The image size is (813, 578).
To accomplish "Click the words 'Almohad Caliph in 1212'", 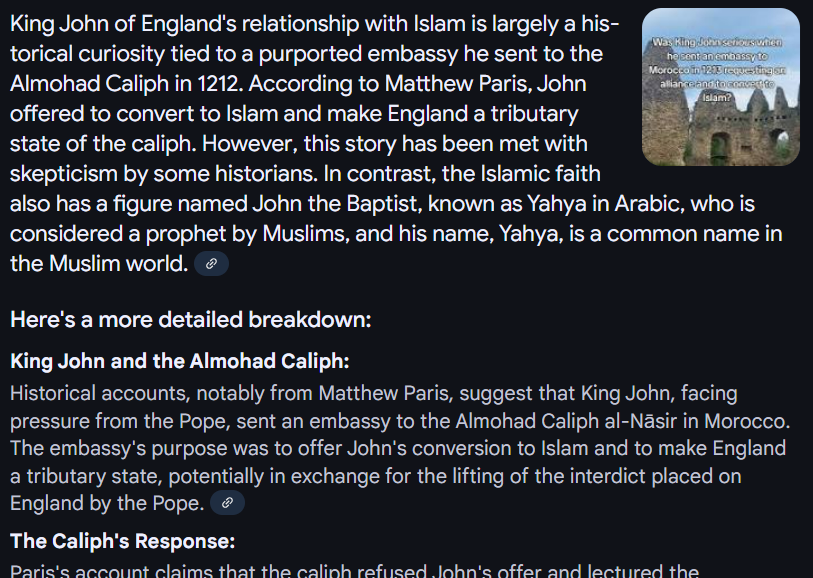I will 125,83.
